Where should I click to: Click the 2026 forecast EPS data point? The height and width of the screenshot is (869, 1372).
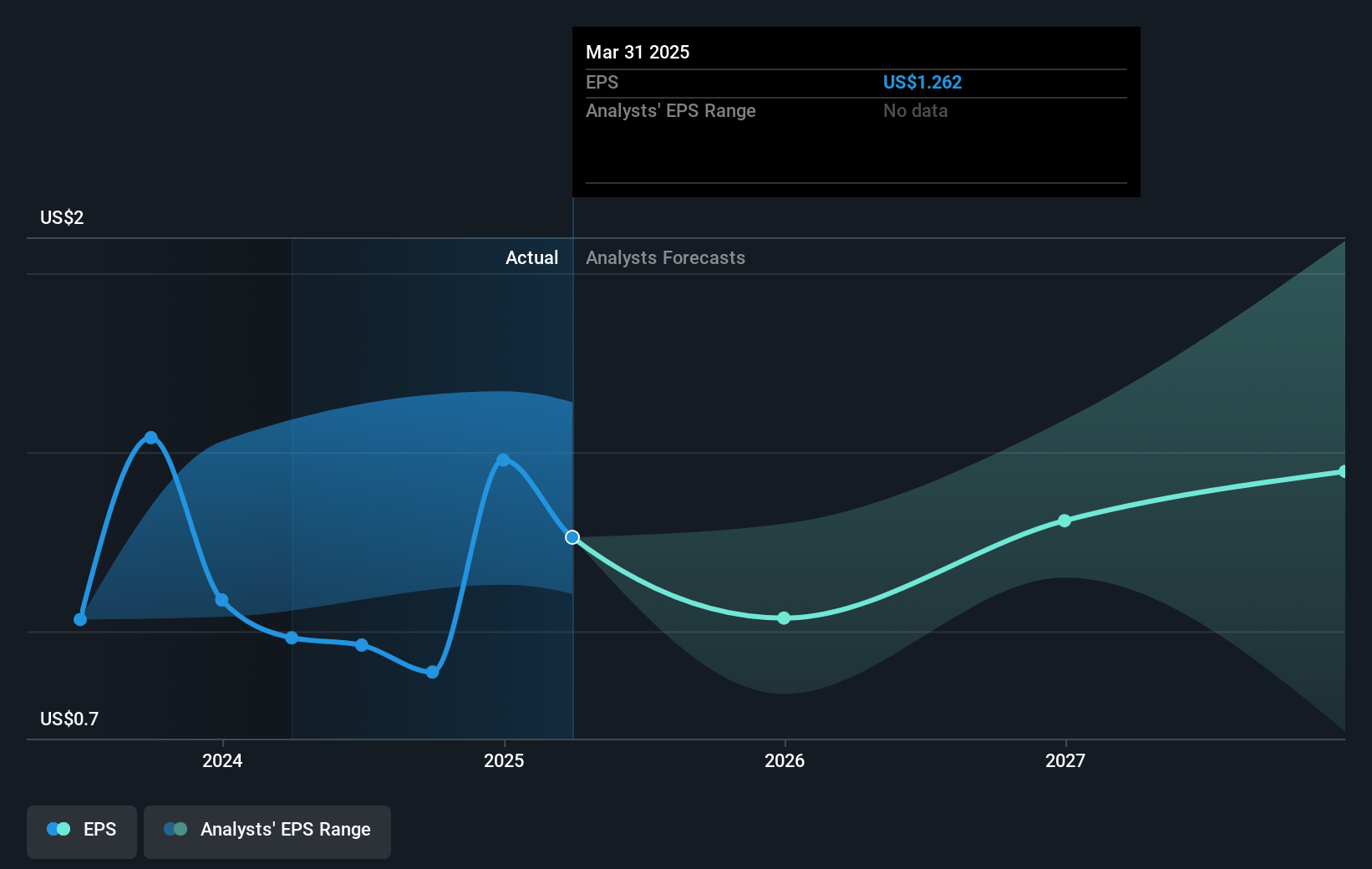(784, 618)
